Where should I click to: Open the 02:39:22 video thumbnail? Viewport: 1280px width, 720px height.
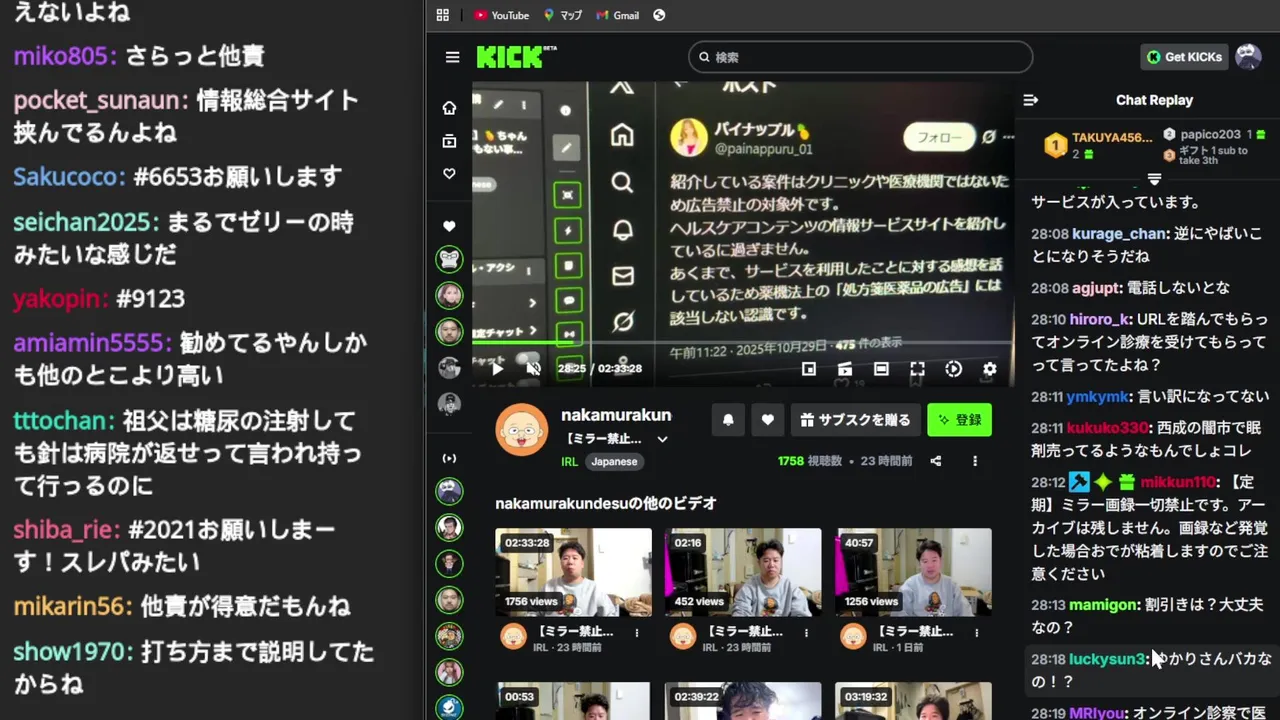(743, 701)
